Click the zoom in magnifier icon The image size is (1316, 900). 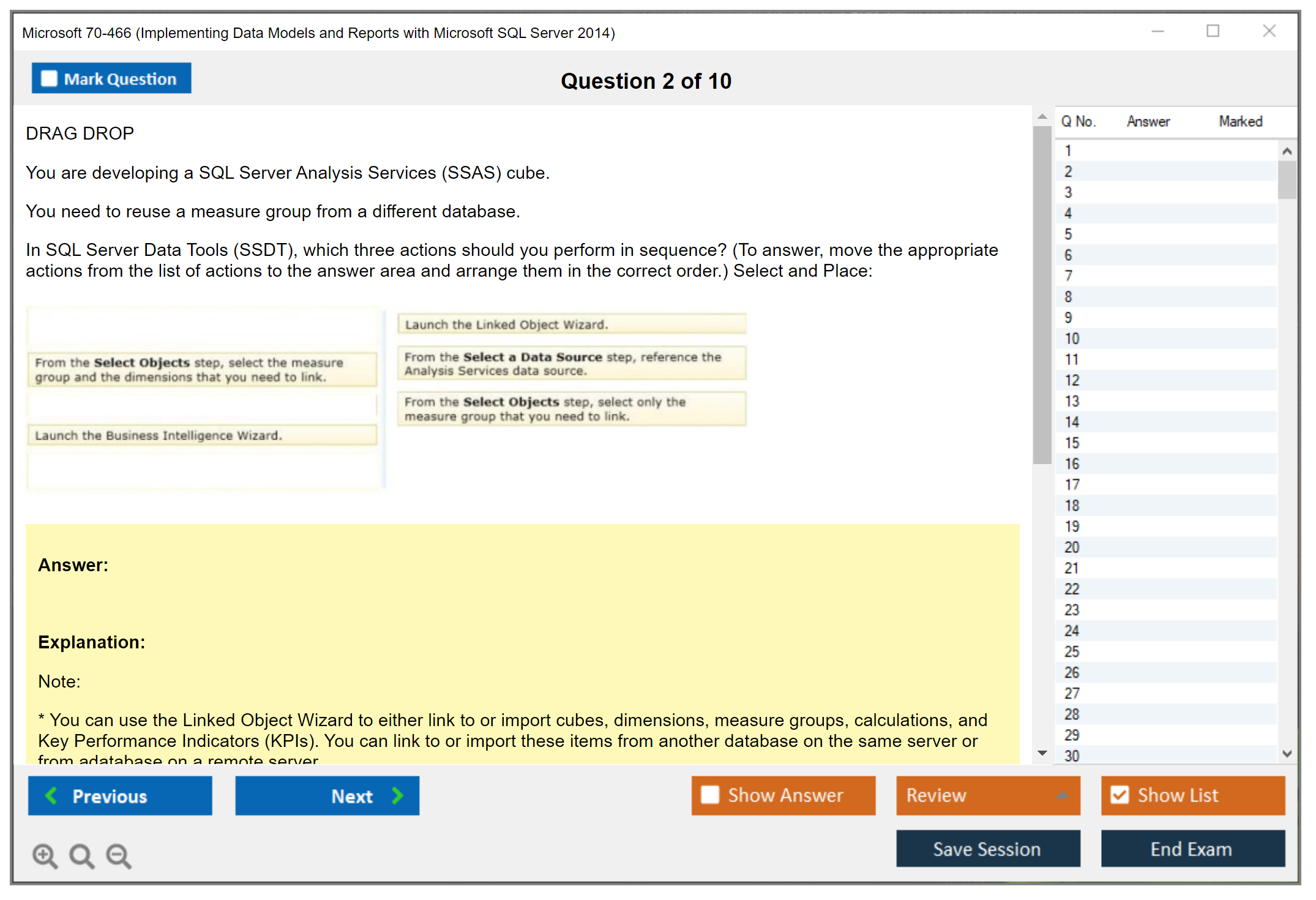click(x=44, y=855)
